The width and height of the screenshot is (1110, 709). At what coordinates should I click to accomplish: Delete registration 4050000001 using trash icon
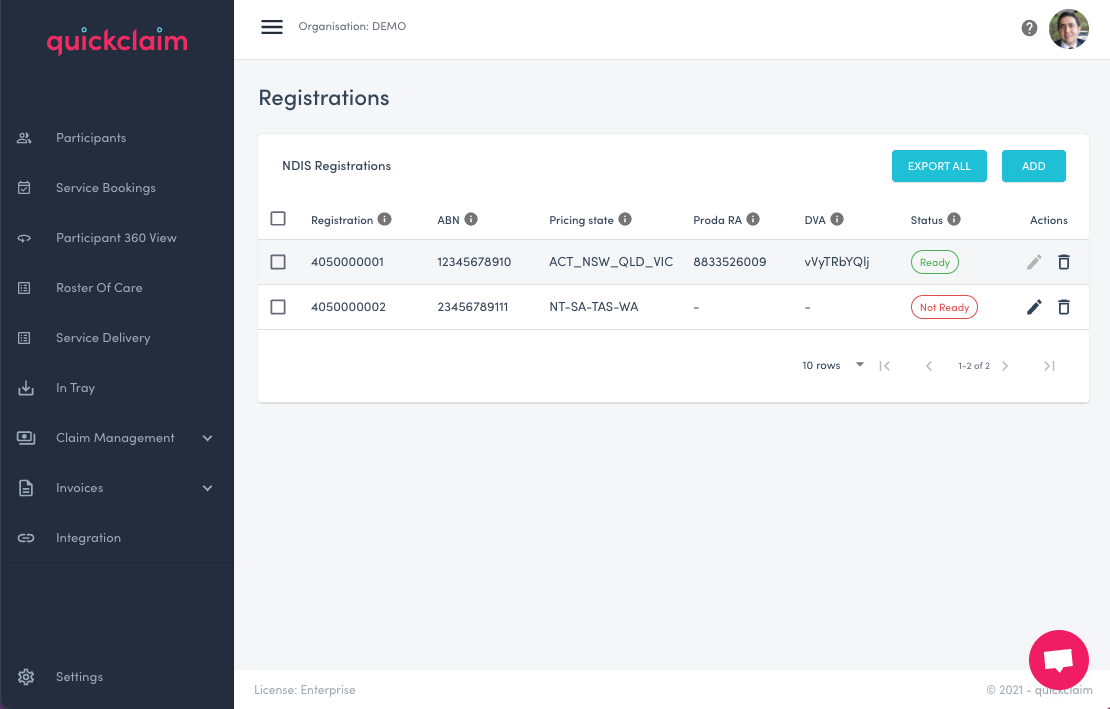click(x=1064, y=262)
